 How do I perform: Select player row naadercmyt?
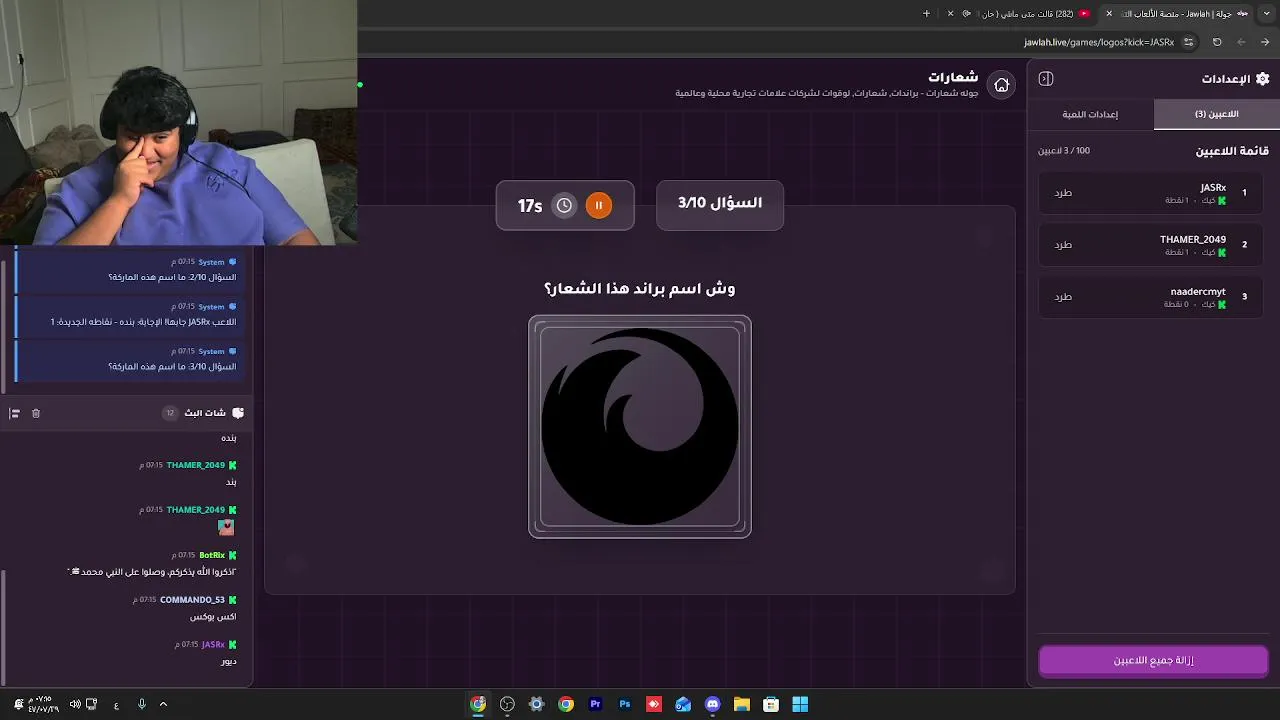1151,297
